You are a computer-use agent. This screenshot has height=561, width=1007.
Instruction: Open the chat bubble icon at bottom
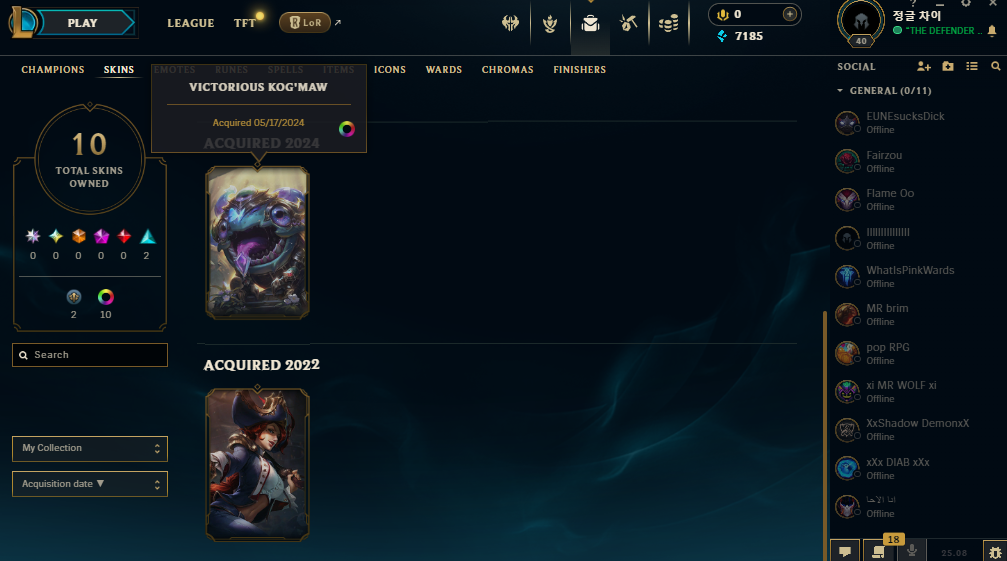click(845, 551)
